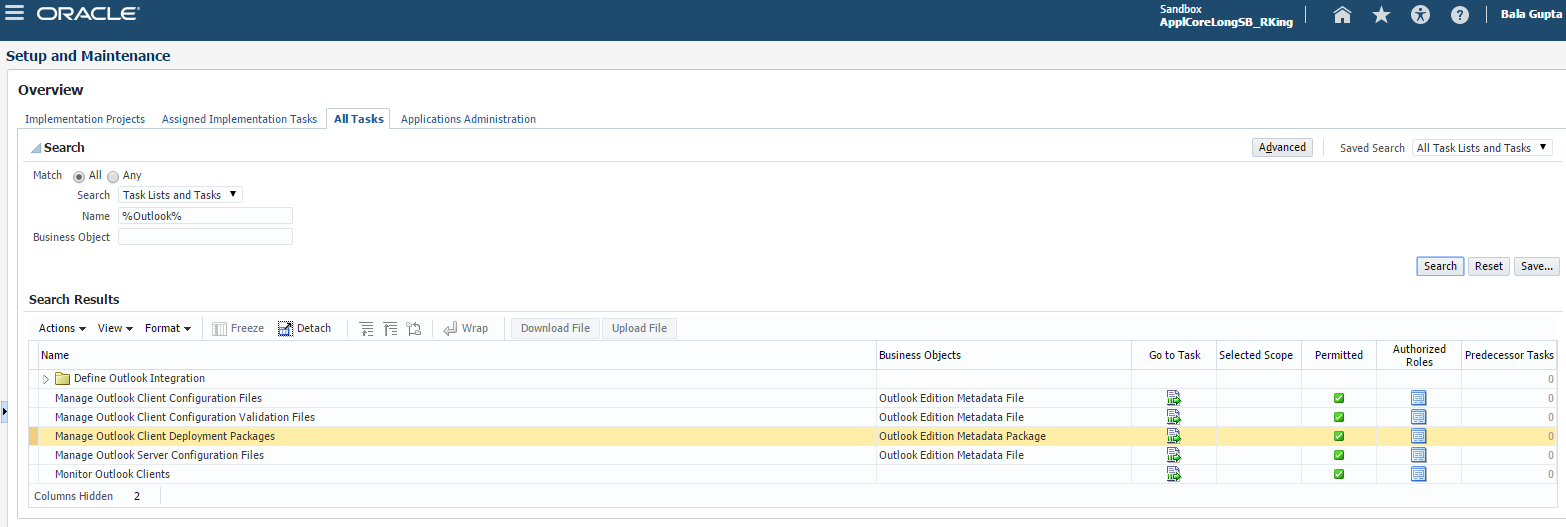
Task: Collapse the Search panel disclosure triangle
Action: pos(36,148)
